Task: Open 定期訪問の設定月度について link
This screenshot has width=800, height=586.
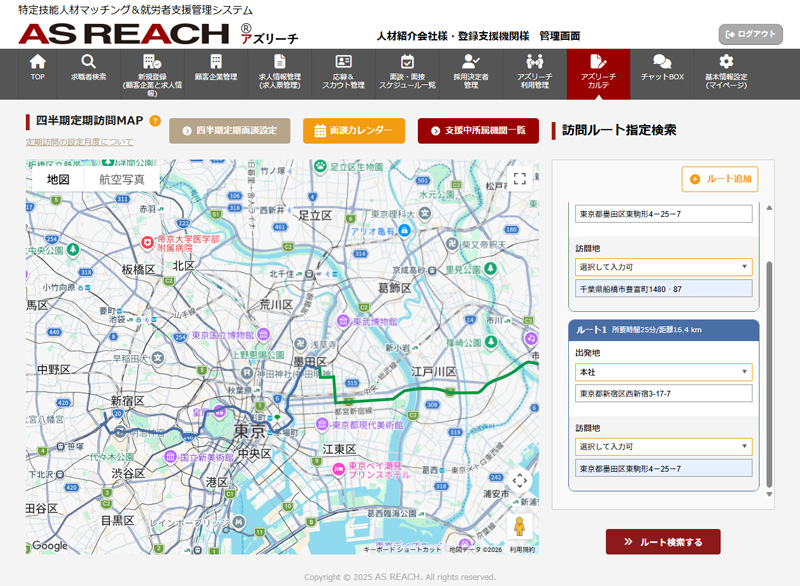Action: click(x=80, y=142)
